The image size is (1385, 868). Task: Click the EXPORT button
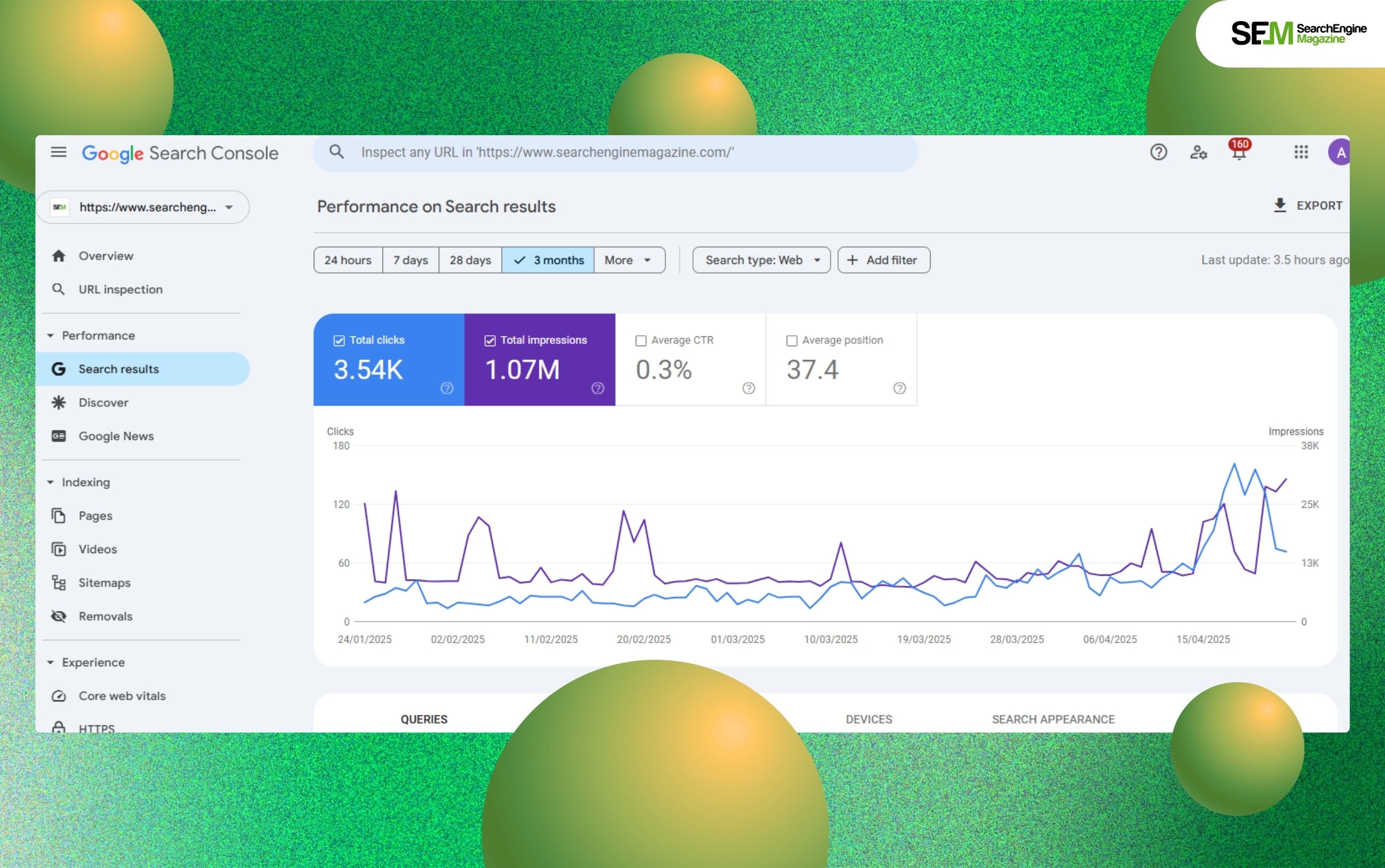1308,206
